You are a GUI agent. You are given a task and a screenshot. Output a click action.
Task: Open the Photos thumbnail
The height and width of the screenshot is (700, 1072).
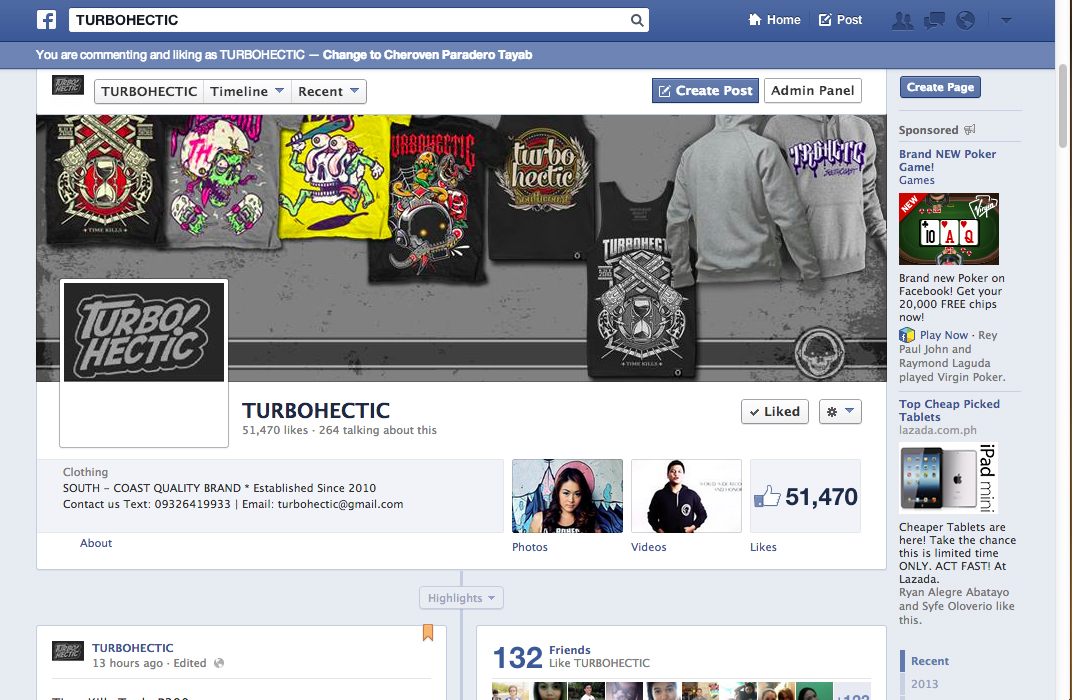567,496
